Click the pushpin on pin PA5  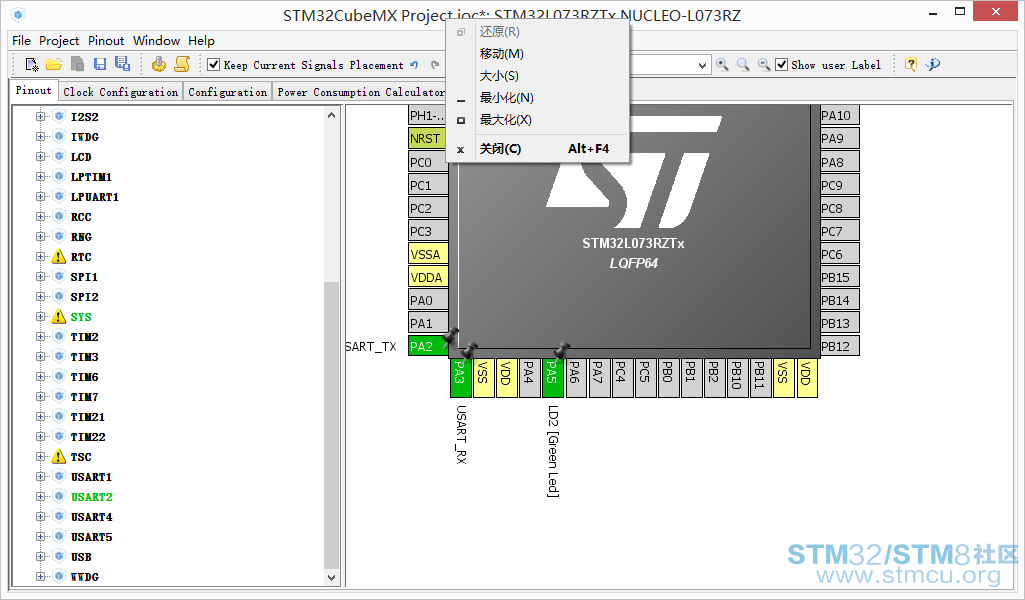pyautogui.click(x=562, y=350)
